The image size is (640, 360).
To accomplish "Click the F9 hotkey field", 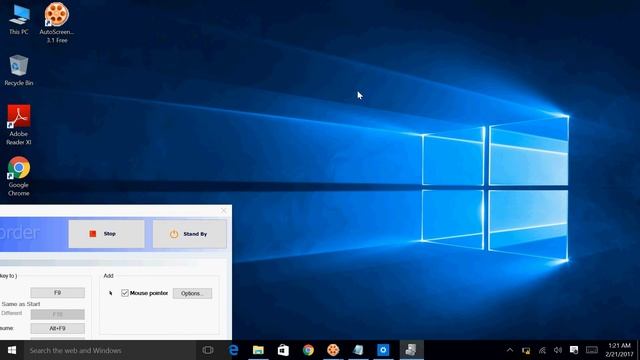I will tap(58, 292).
